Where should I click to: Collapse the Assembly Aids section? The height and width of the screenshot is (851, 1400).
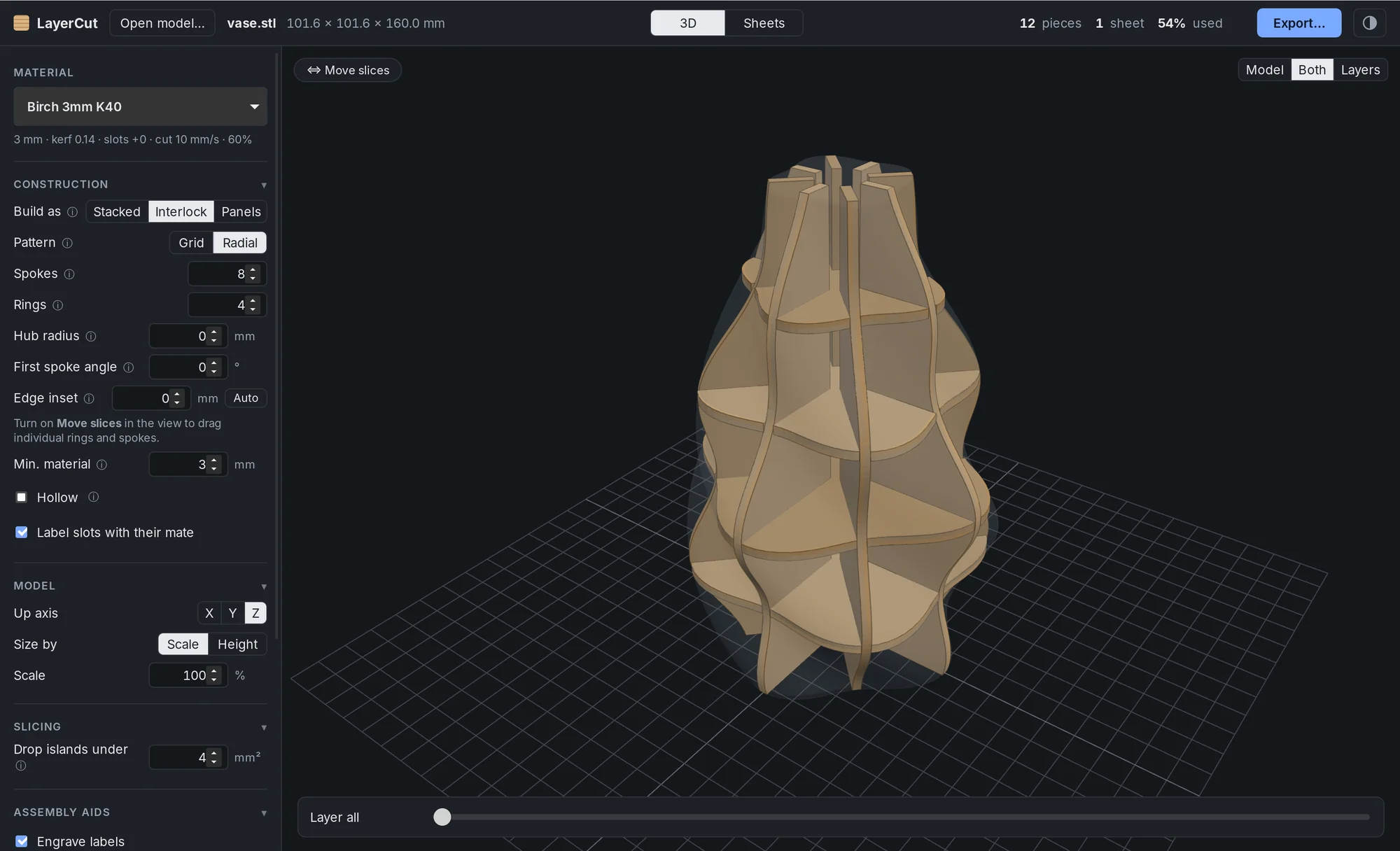pyautogui.click(x=264, y=813)
